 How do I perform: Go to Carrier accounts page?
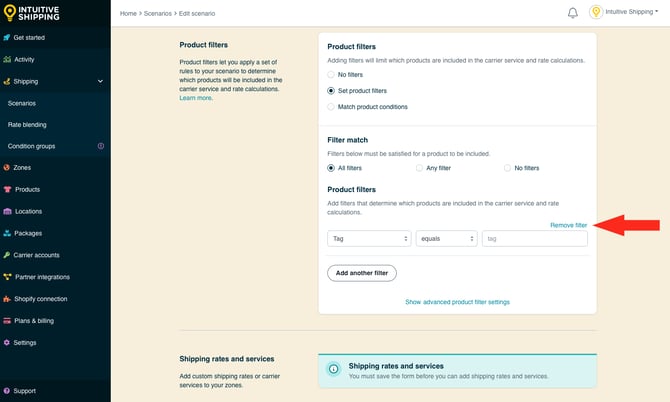(x=36, y=255)
